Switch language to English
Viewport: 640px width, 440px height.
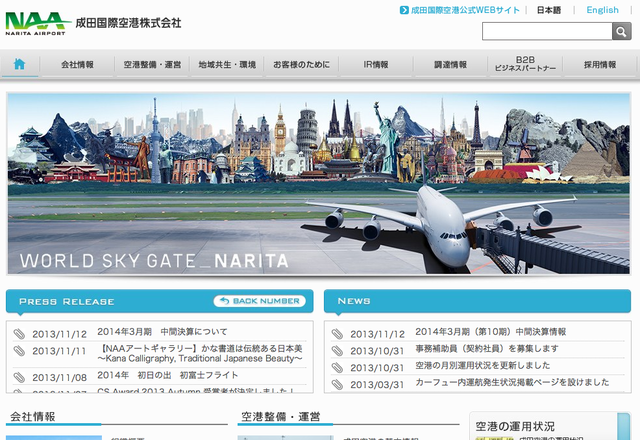pyautogui.click(x=602, y=10)
